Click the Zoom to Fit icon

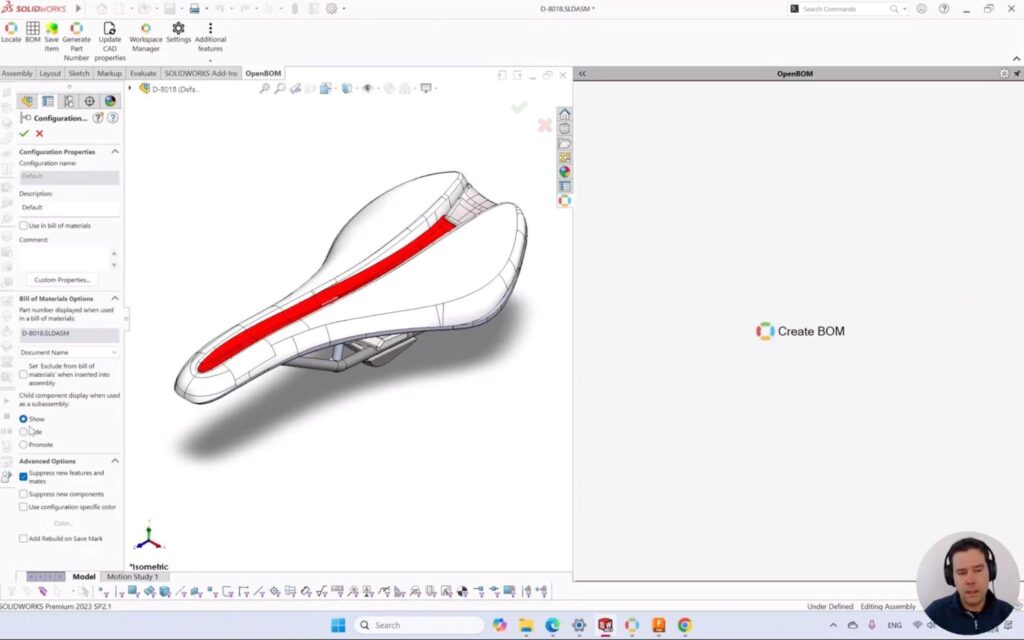tap(264, 88)
